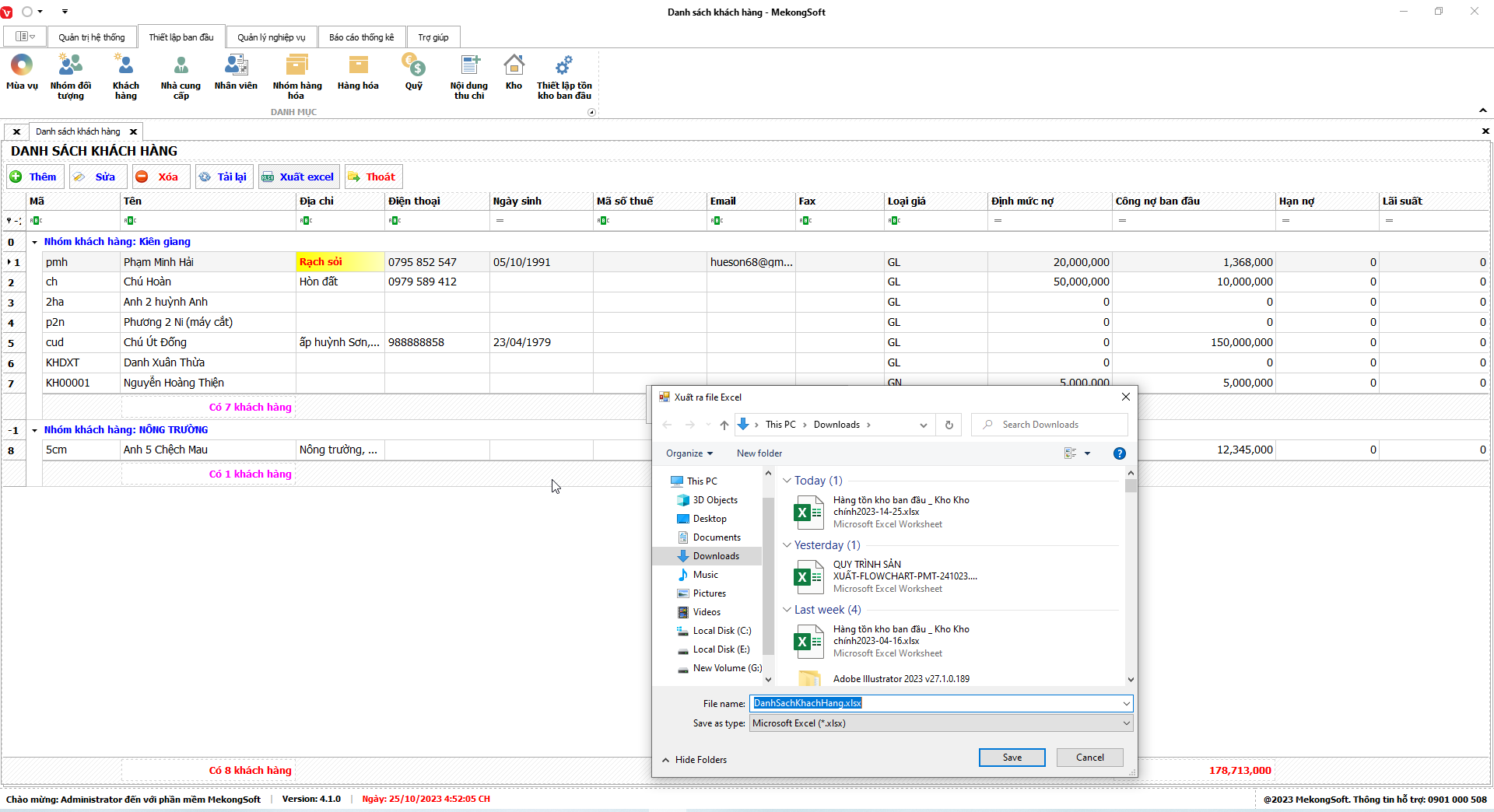Click the help icon in save dialog
Viewport: 1494px width, 812px height.
(x=1119, y=453)
